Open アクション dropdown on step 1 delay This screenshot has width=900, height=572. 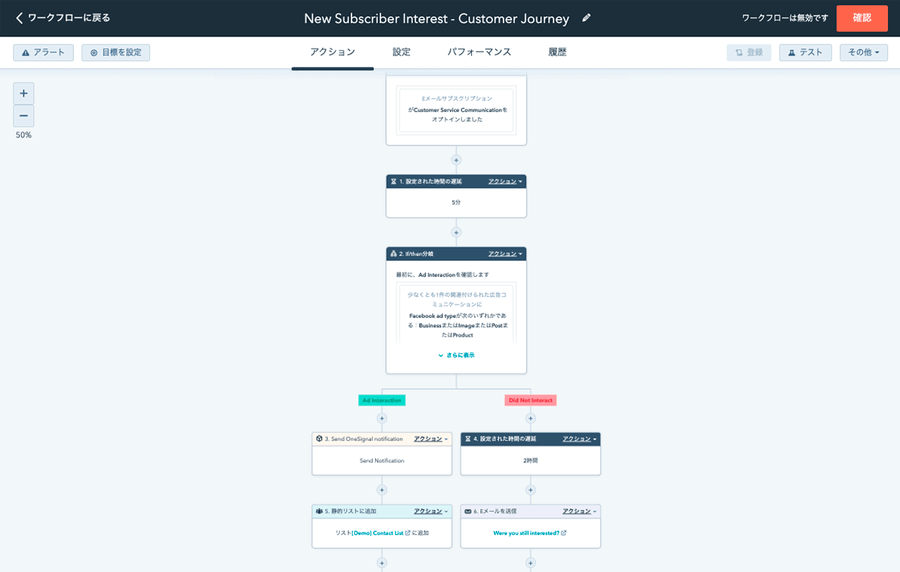click(x=505, y=182)
